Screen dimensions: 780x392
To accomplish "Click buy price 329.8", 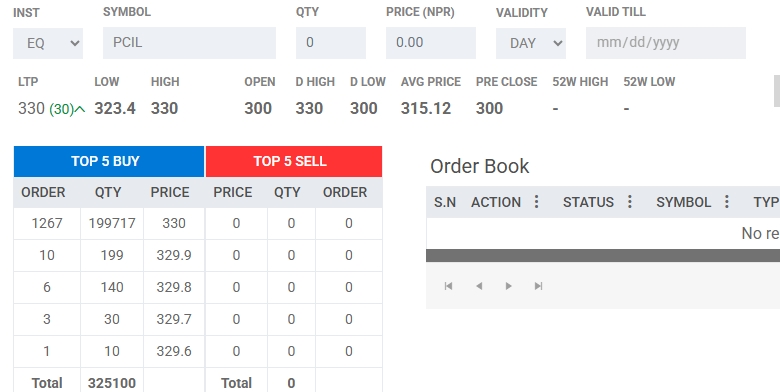I will point(174,287).
